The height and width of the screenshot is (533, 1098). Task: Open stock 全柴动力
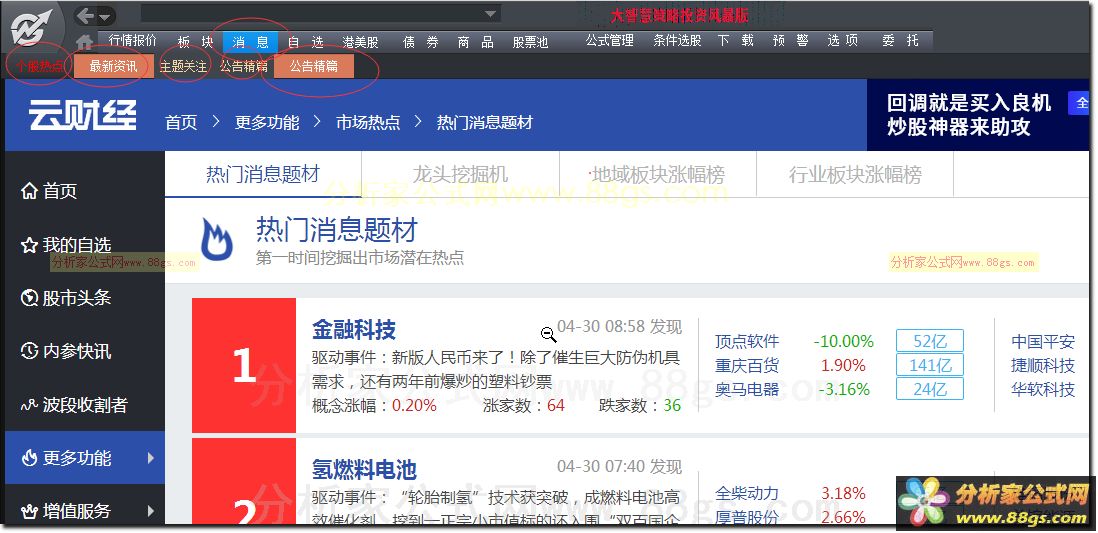click(746, 494)
